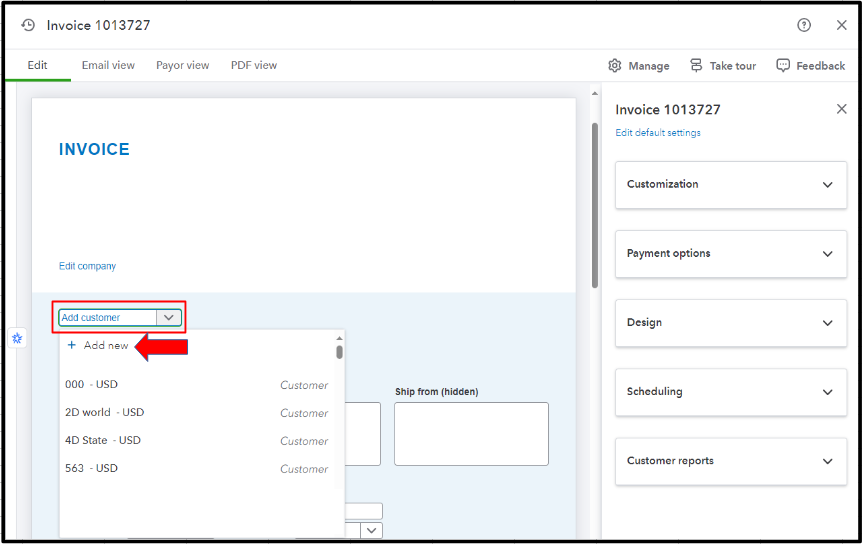Open the Feedback form
The image size is (862, 544).
coord(810,65)
